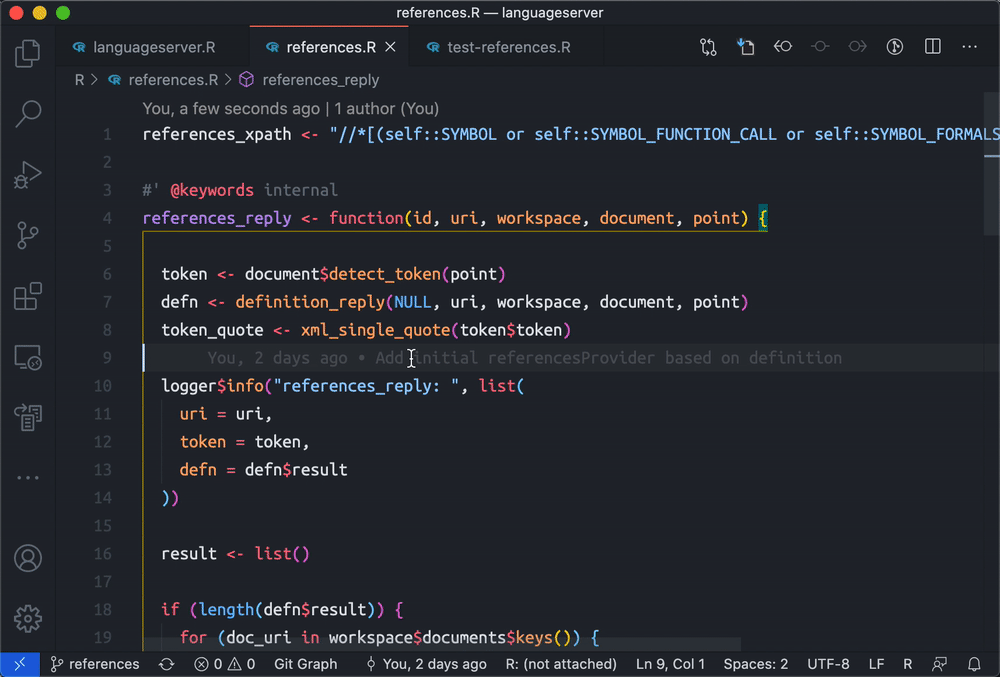Synchronize changes from status bar
The image size is (1000, 677).
click(x=167, y=664)
